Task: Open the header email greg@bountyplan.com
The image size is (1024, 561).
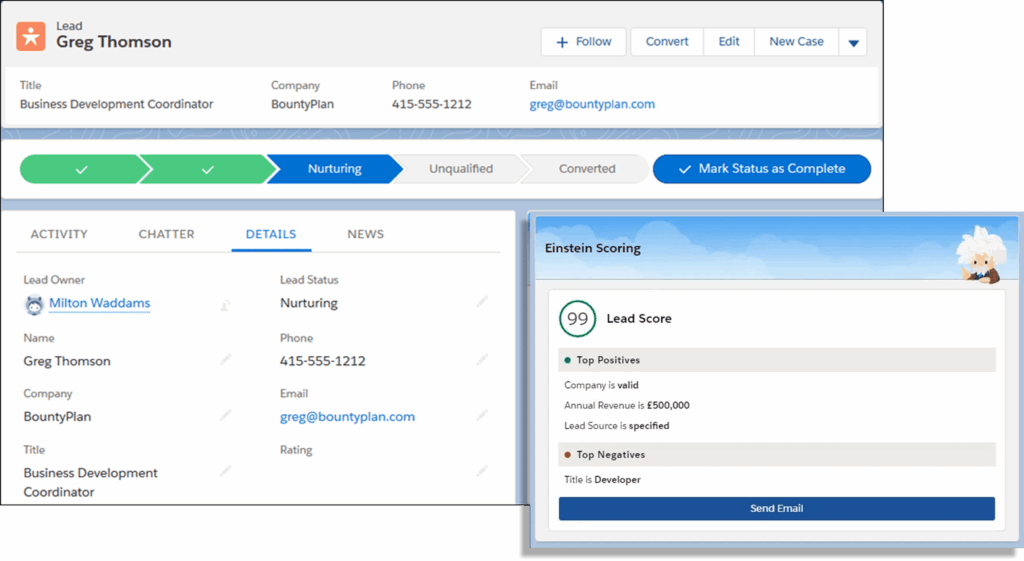Action: [592, 104]
